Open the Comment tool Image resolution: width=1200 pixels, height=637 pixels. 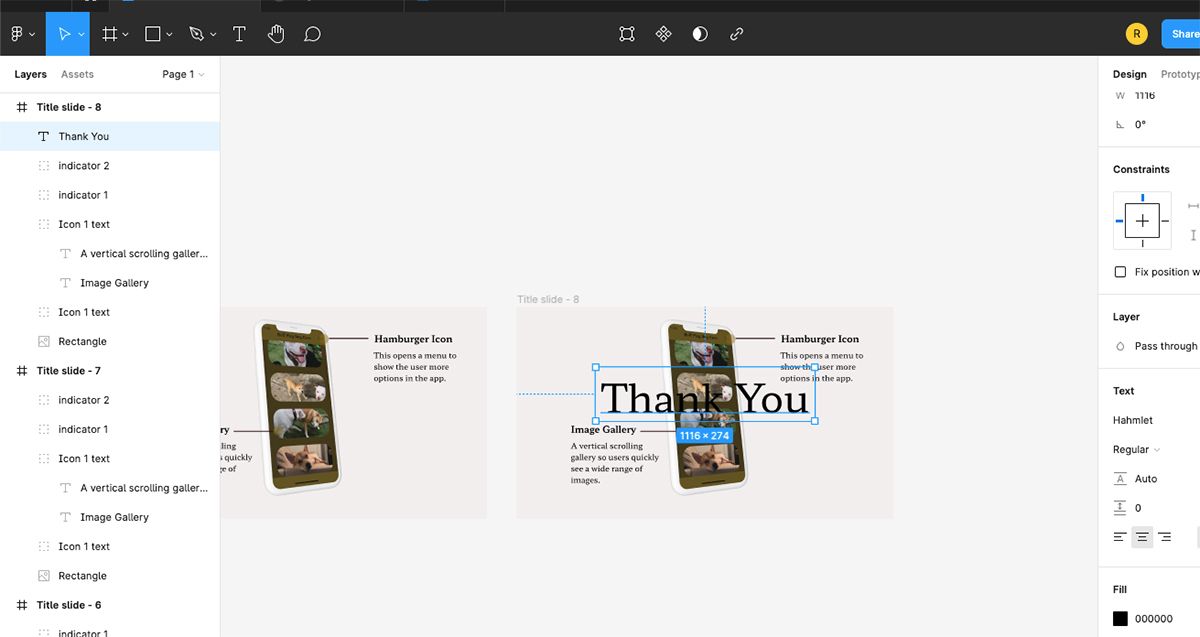tap(312, 33)
